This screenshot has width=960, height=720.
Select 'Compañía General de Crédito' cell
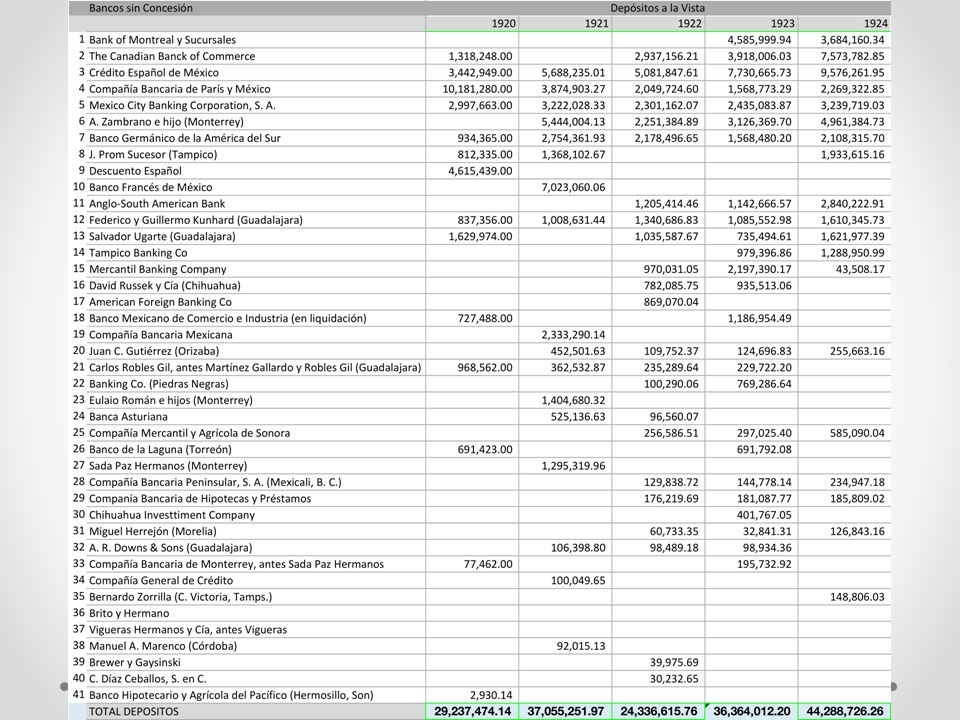(x=256, y=580)
